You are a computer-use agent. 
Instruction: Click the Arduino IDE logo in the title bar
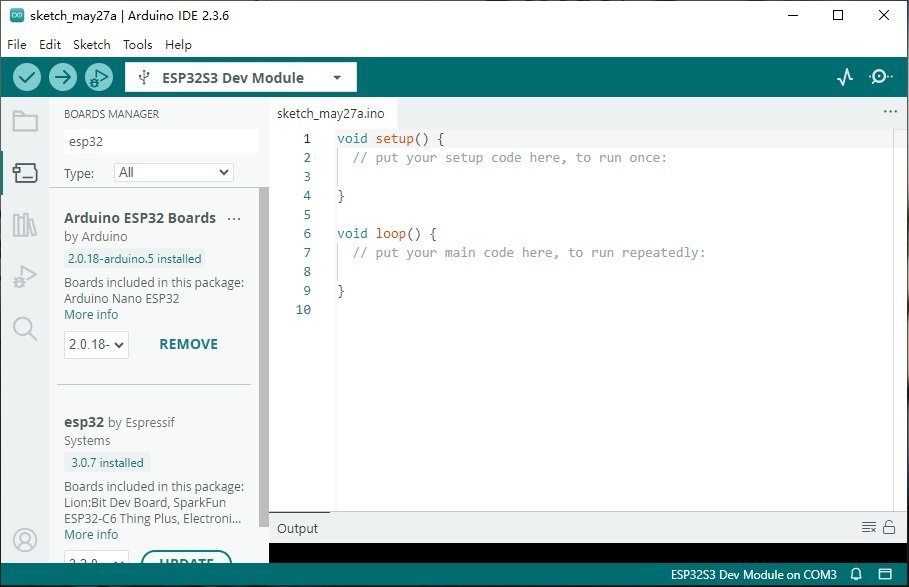(x=17, y=16)
